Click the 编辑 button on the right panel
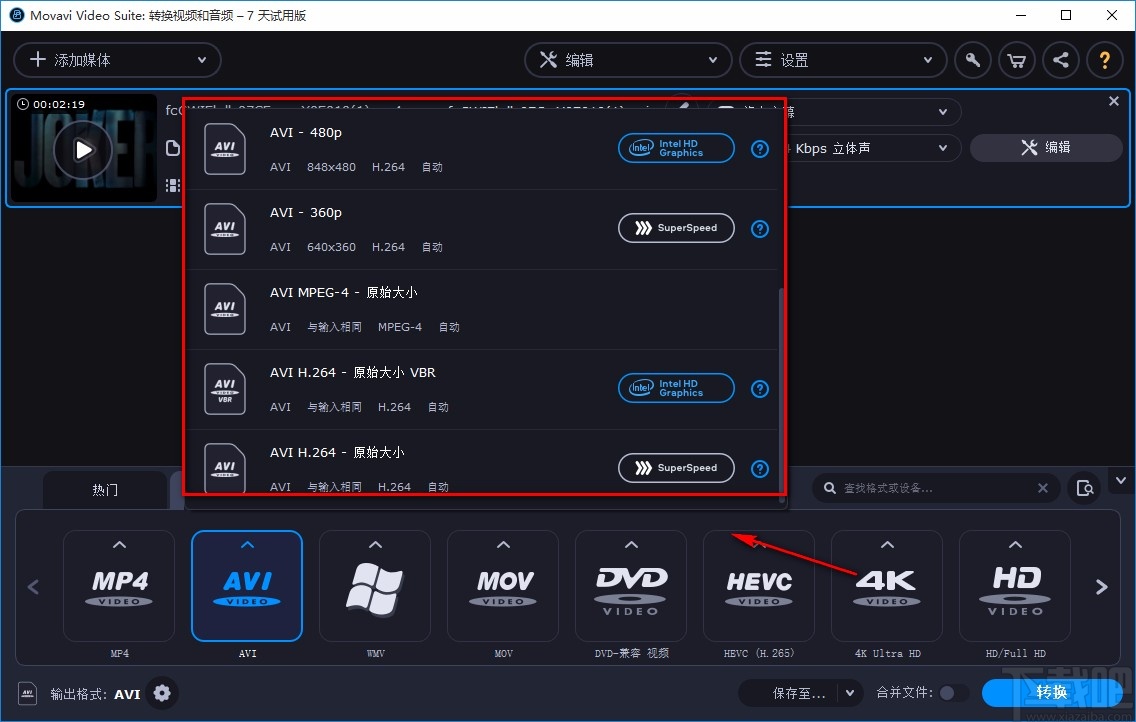 click(1046, 147)
